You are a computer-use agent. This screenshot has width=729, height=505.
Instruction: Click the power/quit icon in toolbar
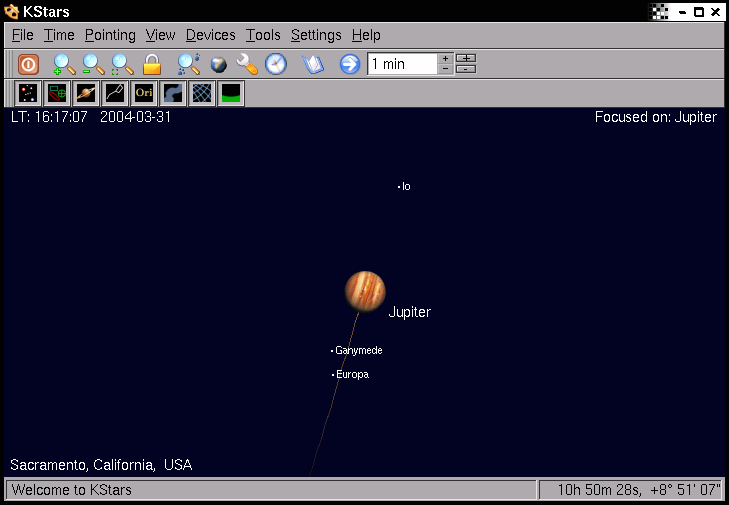[28, 64]
